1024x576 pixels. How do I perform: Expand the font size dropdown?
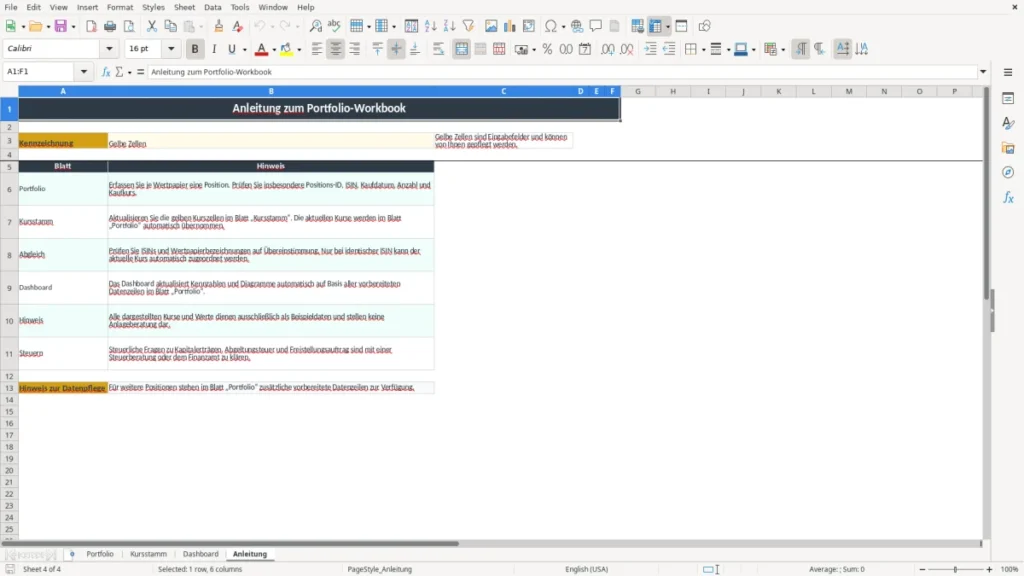tap(171, 48)
